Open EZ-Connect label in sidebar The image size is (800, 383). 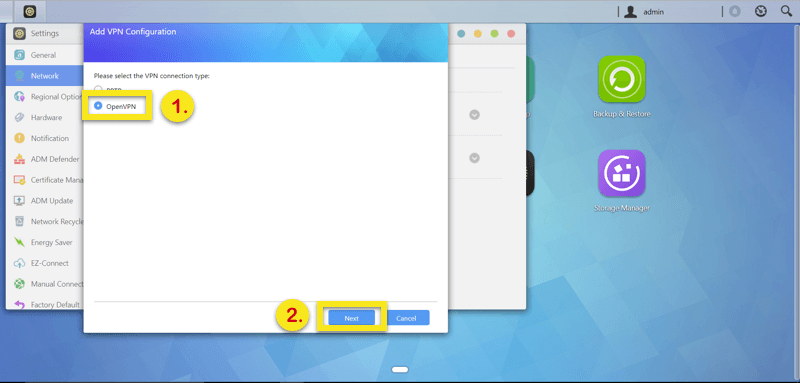(x=49, y=263)
